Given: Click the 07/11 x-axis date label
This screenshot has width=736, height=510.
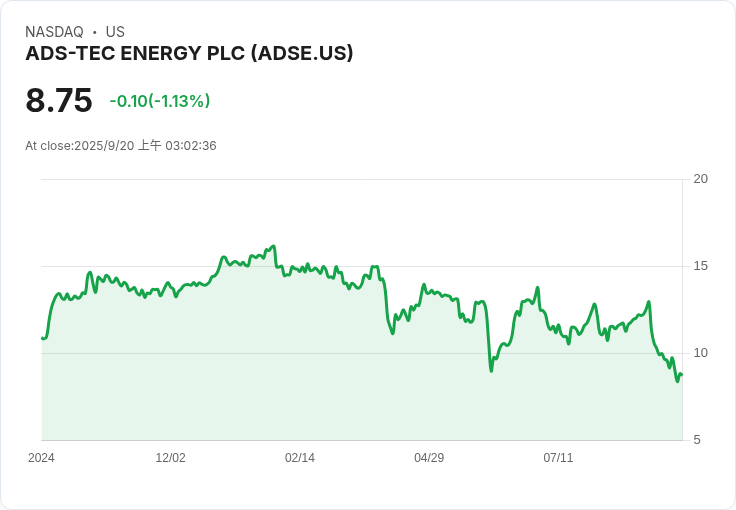Looking at the screenshot, I should point(558,458).
